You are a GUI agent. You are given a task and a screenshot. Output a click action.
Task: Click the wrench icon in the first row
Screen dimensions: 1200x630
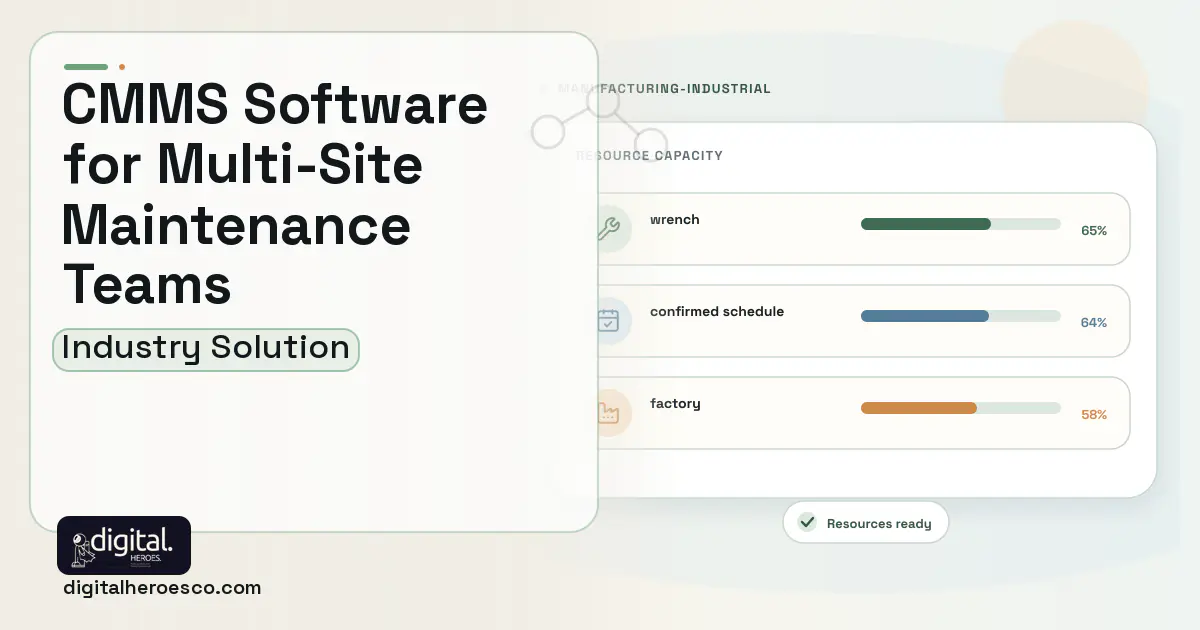click(608, 229)
